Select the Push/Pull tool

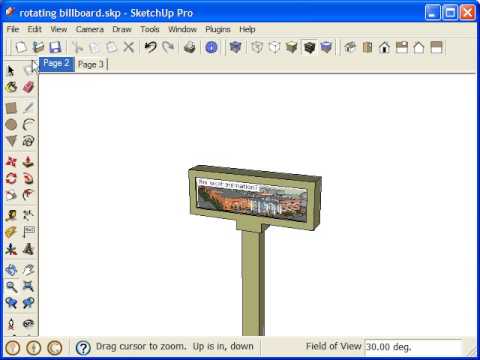[29, 162]
